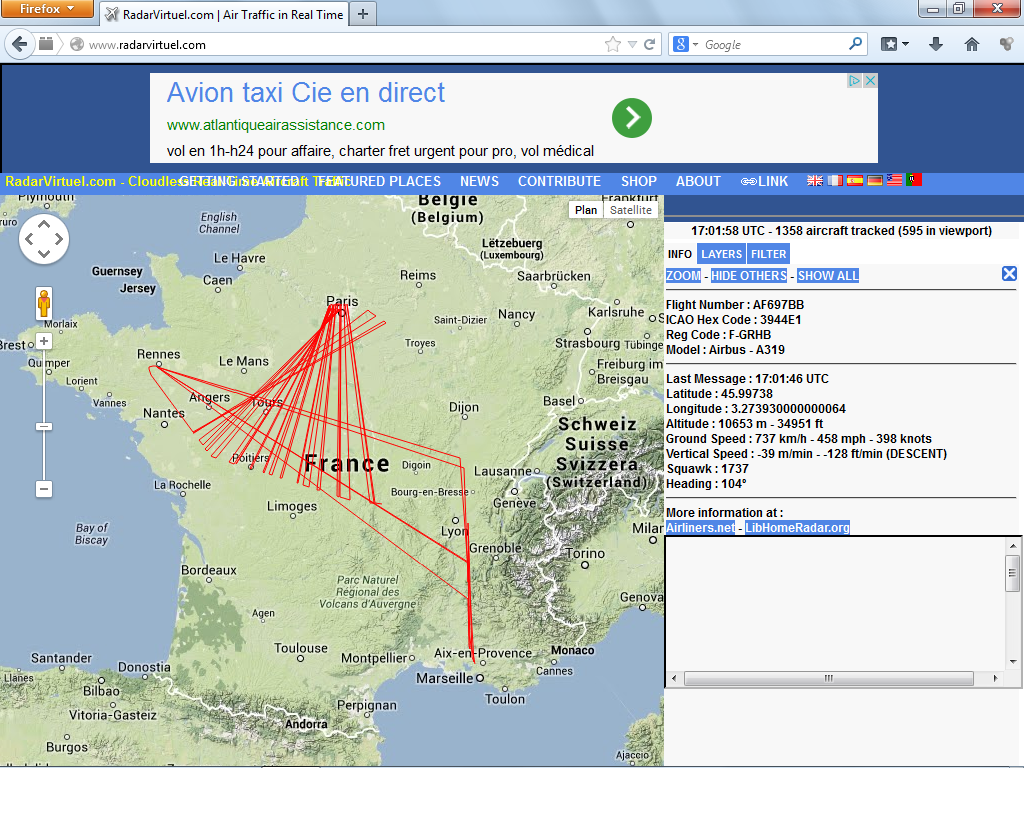
Task: Bookmark this page with the star icon
Action: point(612,44)
